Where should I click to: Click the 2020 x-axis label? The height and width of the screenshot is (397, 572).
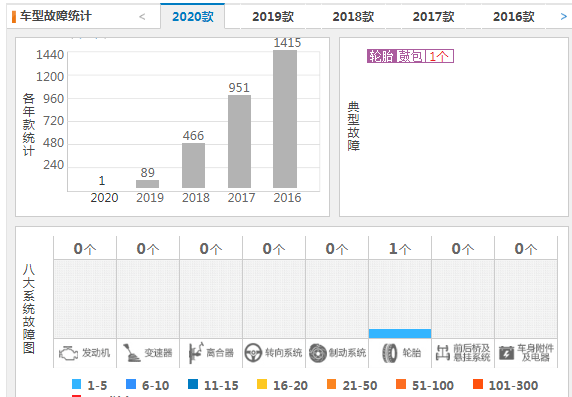pyautogui.click(x=104, y=198)
